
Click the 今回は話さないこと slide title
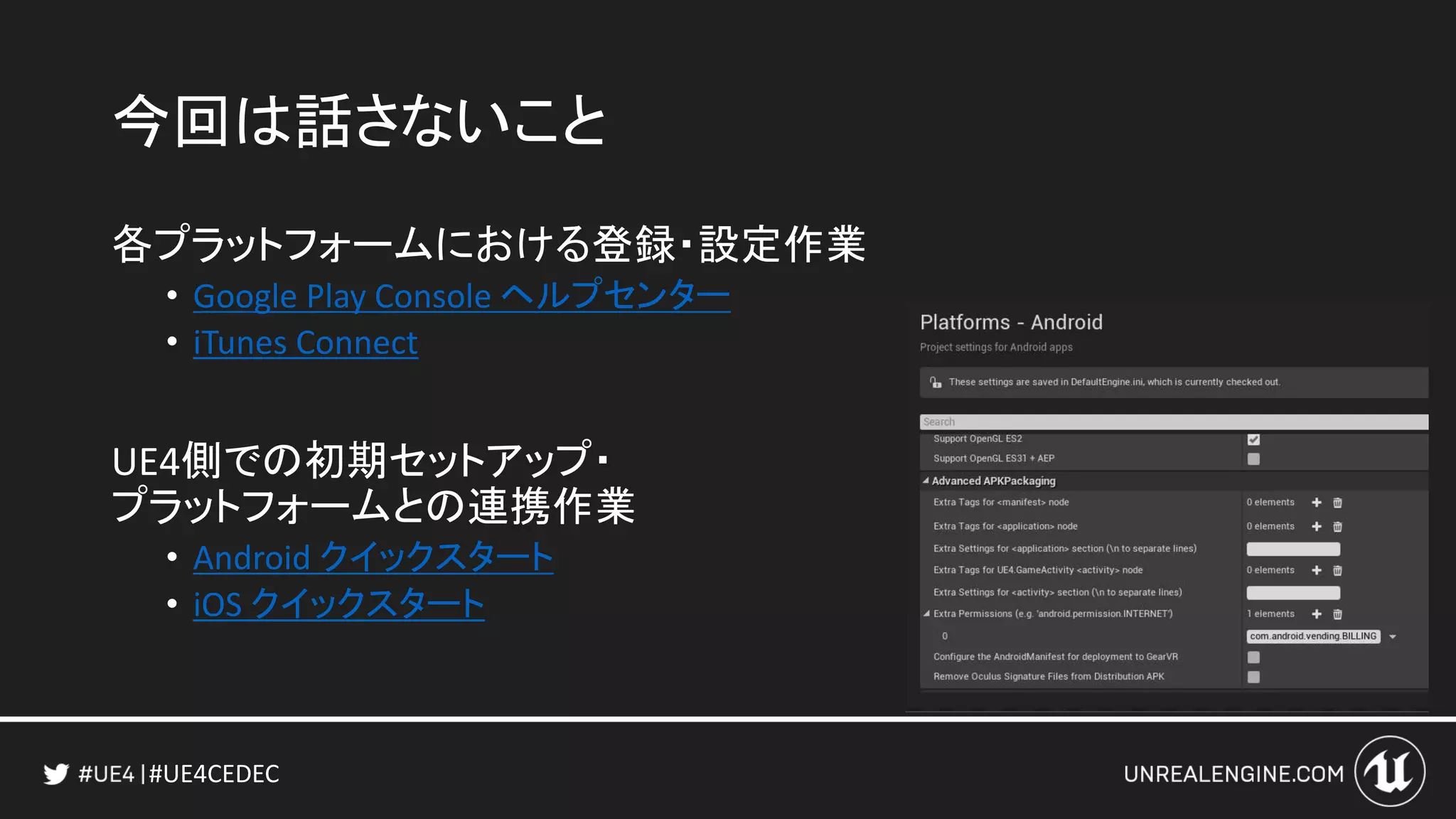pyautogui.click(x=360, y=121)
